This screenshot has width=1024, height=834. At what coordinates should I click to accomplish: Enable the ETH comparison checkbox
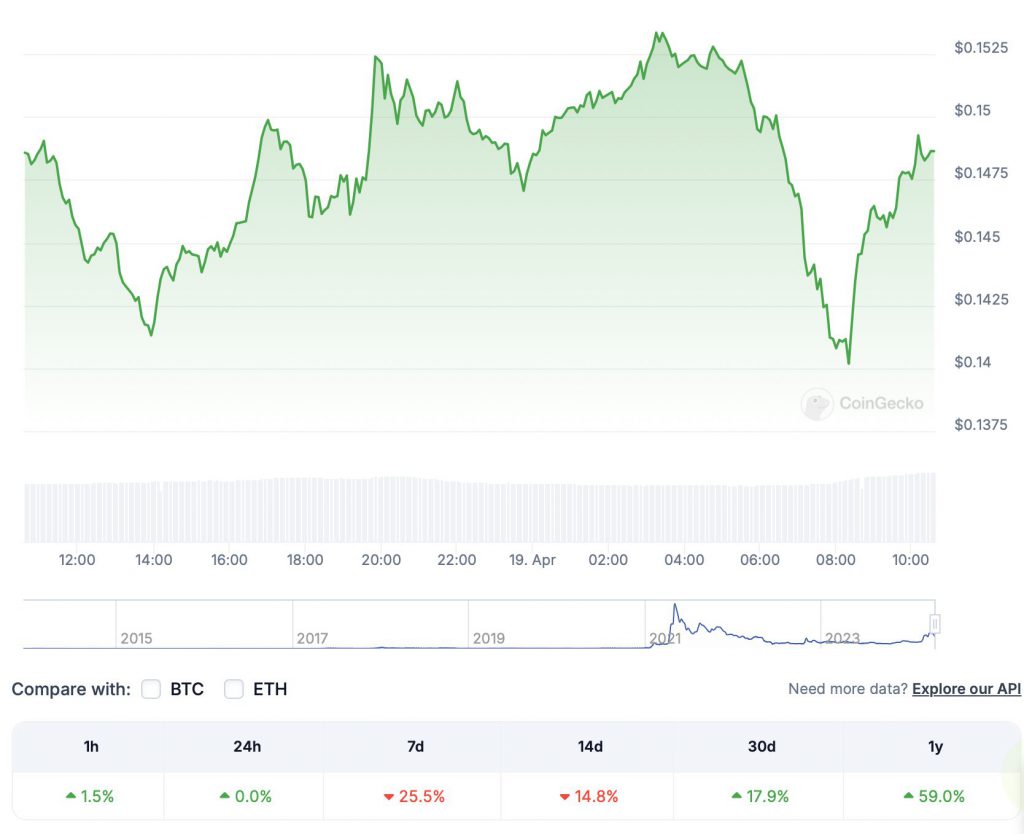233,689
